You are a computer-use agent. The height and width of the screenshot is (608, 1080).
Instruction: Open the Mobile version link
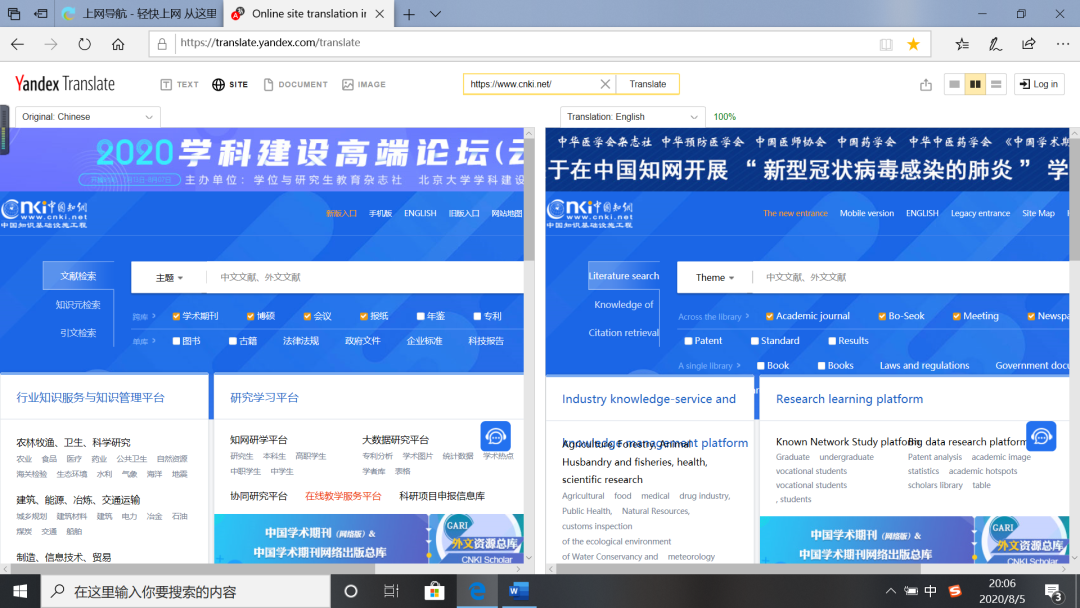click(x=866, y=213)
